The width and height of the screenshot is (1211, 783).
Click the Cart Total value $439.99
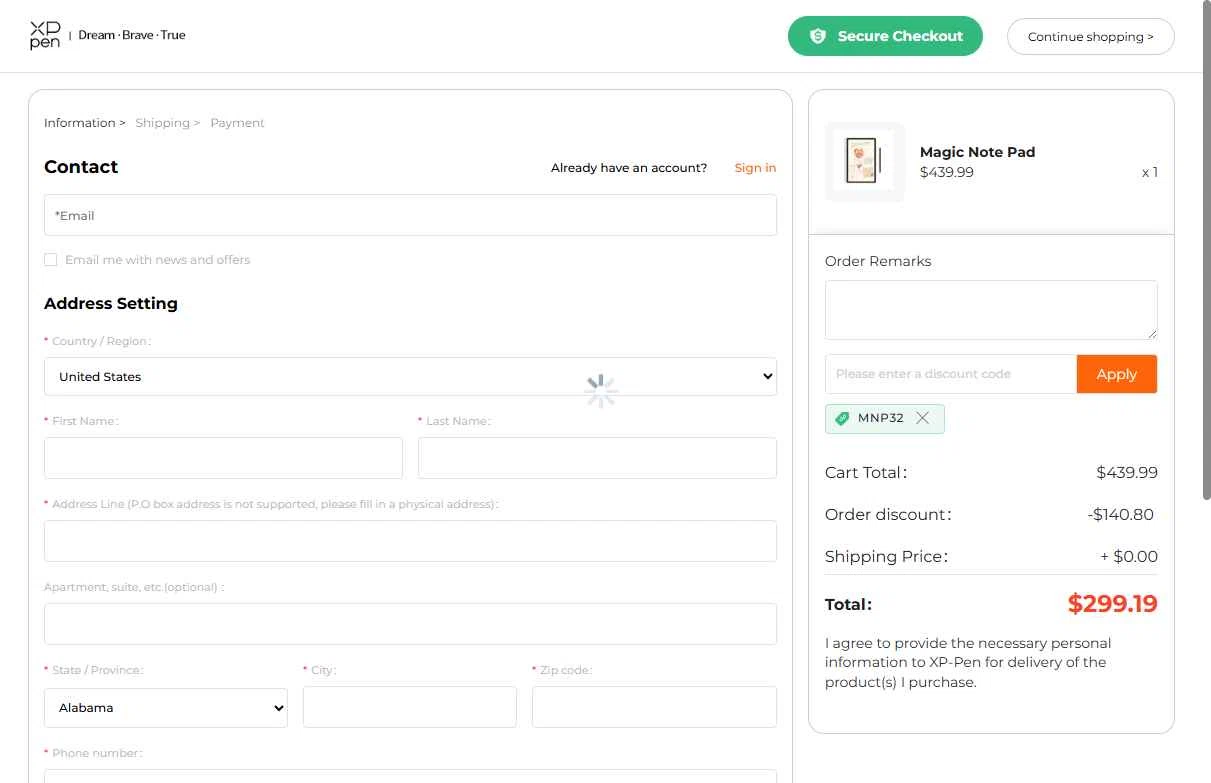tap(1127, 473)
